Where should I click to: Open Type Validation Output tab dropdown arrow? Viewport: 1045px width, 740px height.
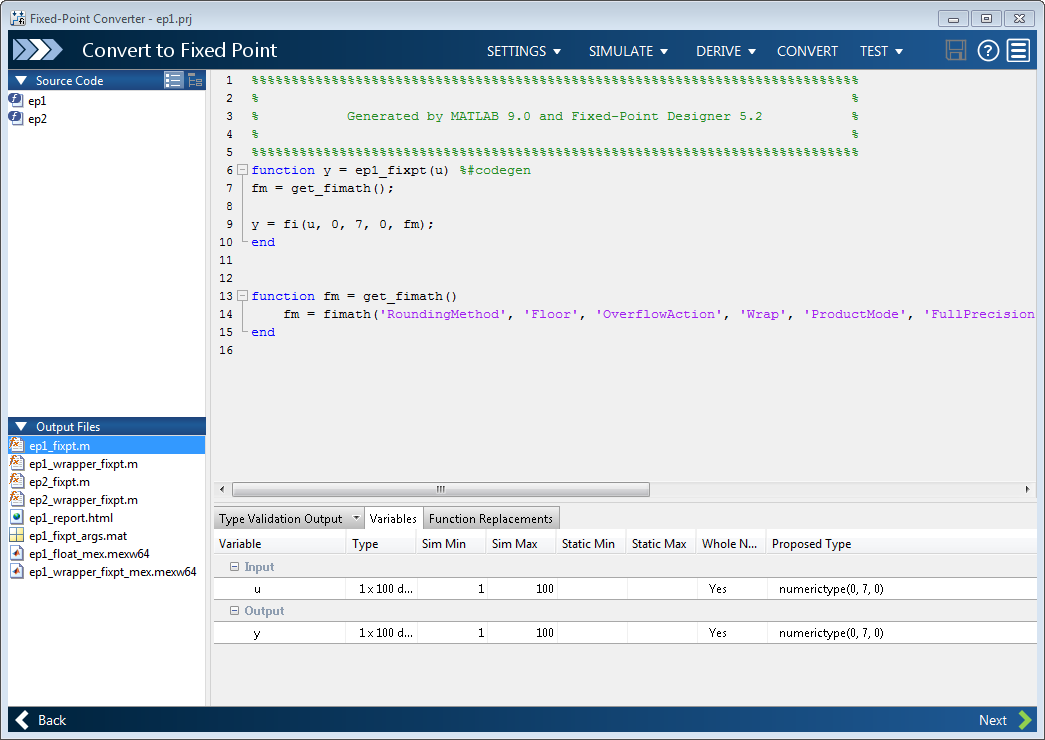pyautogui.click(x=354, y=519)
